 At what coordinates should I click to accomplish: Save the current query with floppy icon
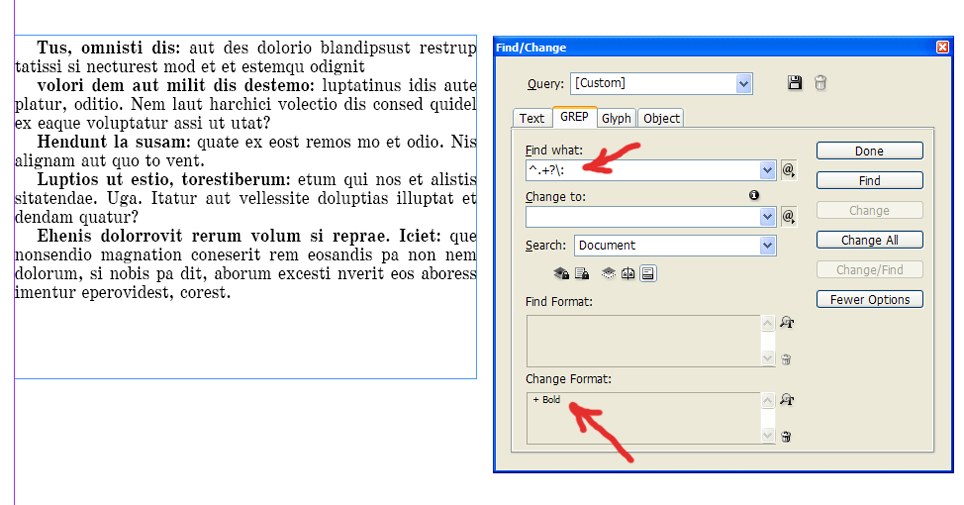pyautogui.click(x=794, y=83)
